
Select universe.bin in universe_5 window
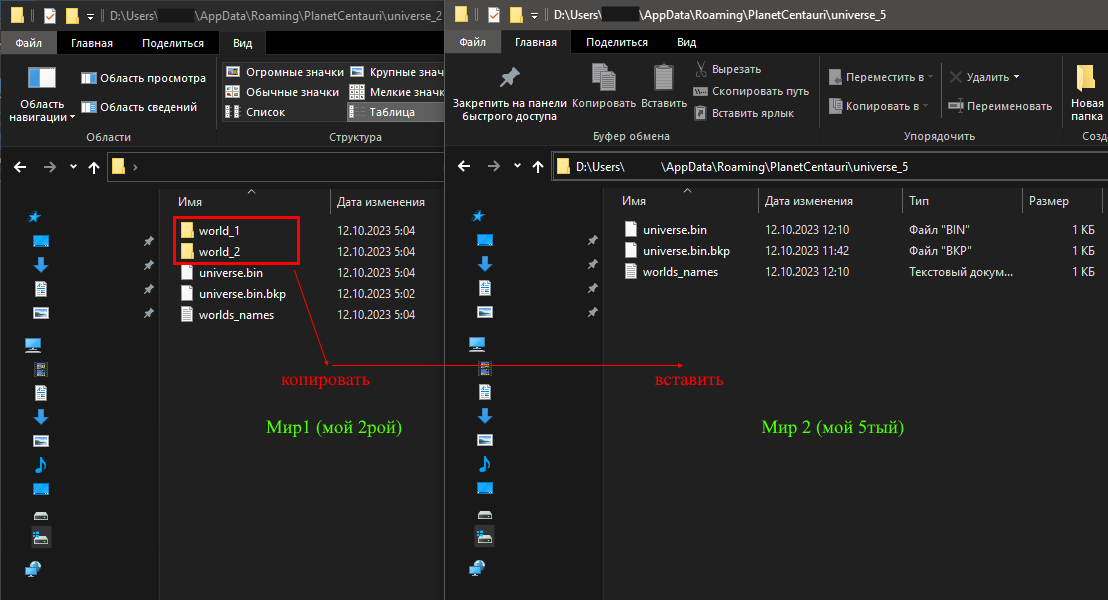point(666,230)
